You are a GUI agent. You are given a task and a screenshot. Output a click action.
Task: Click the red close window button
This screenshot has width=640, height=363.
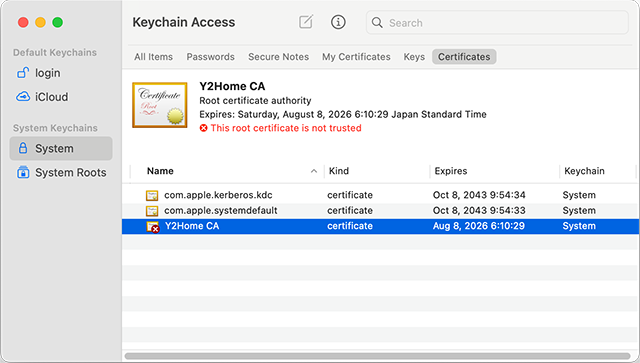tap(23, 22)
